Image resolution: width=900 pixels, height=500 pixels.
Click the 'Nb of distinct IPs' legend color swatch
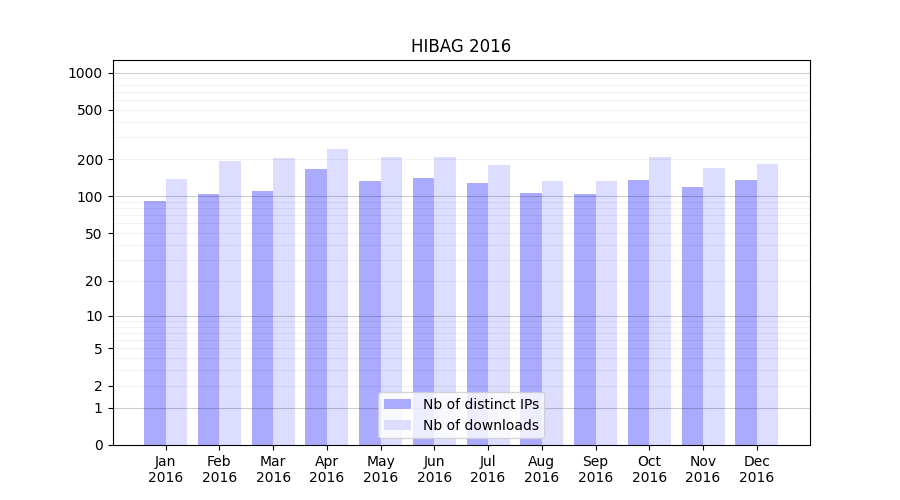coord(397,404)
